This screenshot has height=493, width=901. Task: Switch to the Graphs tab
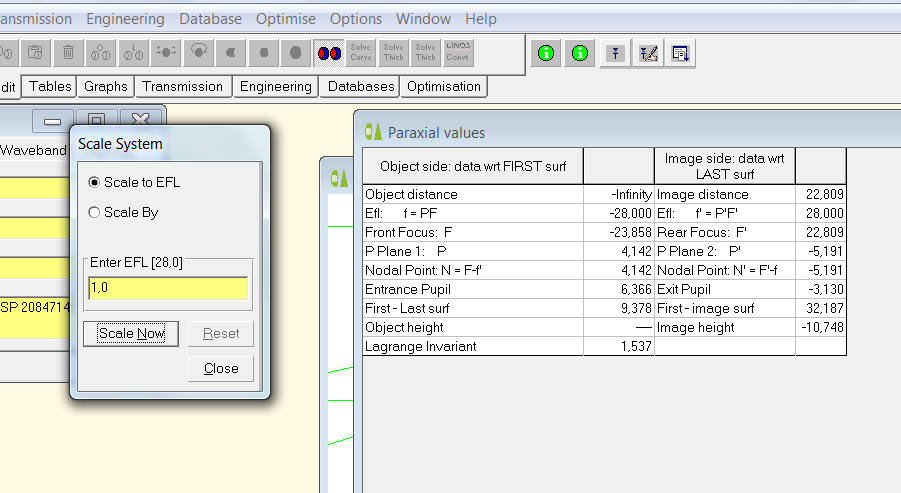[x=105, y=87]
